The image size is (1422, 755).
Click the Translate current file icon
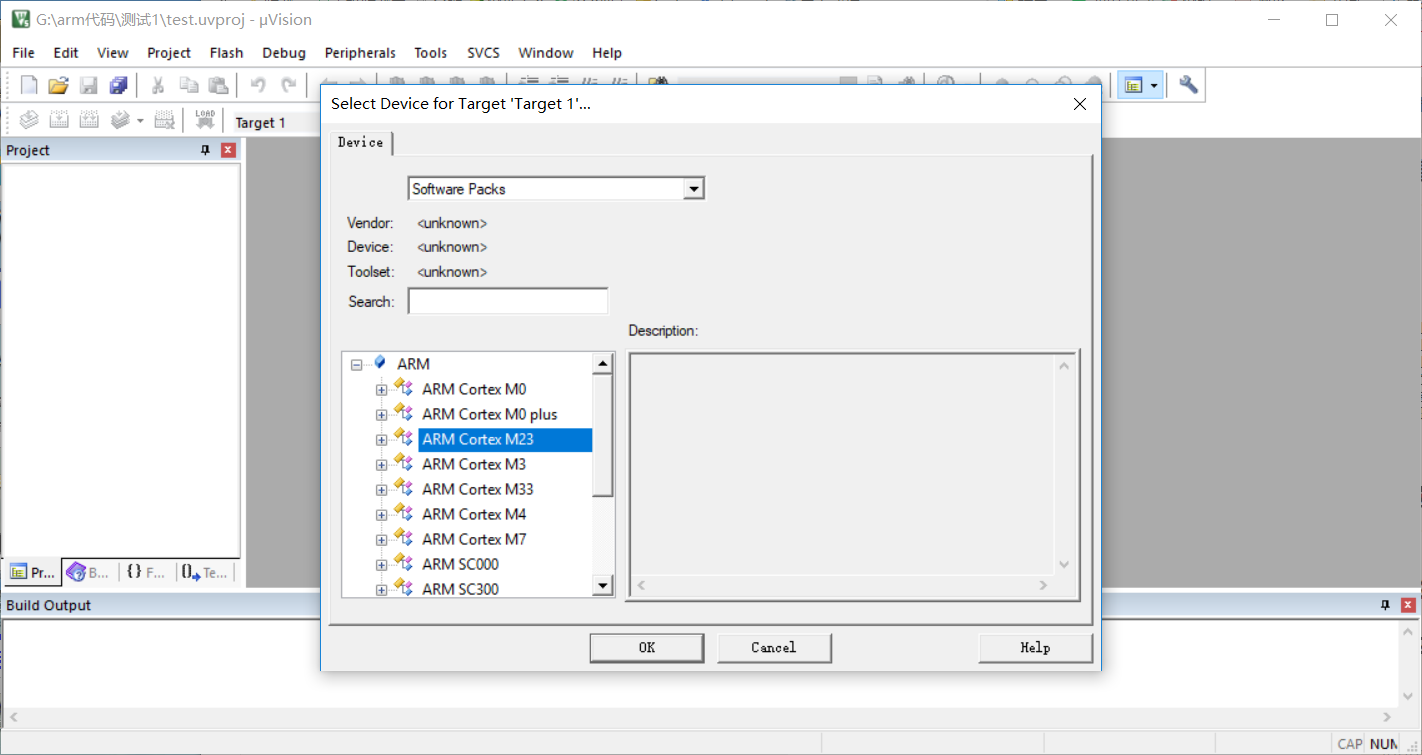[x=29, y=121]
